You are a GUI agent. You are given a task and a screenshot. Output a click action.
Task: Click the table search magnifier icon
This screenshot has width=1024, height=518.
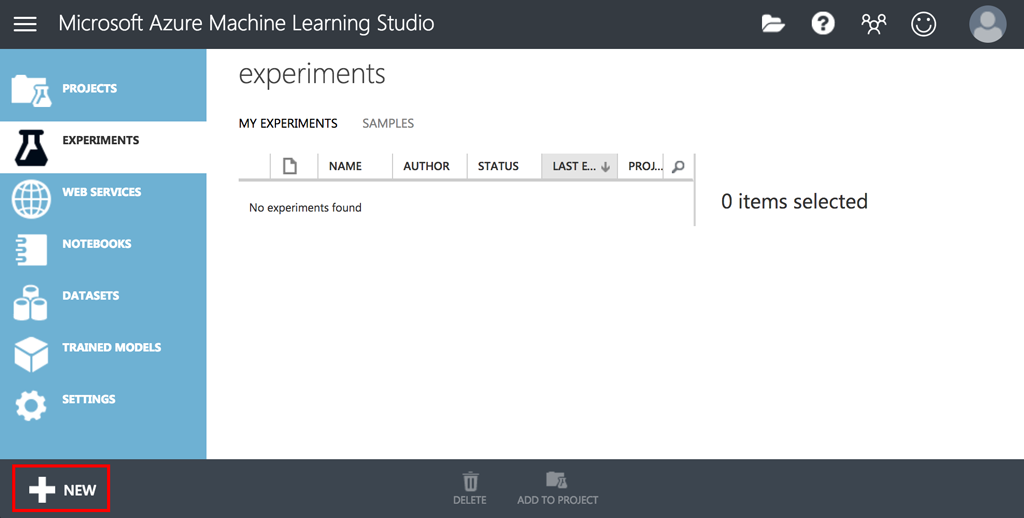coord(679,167)
